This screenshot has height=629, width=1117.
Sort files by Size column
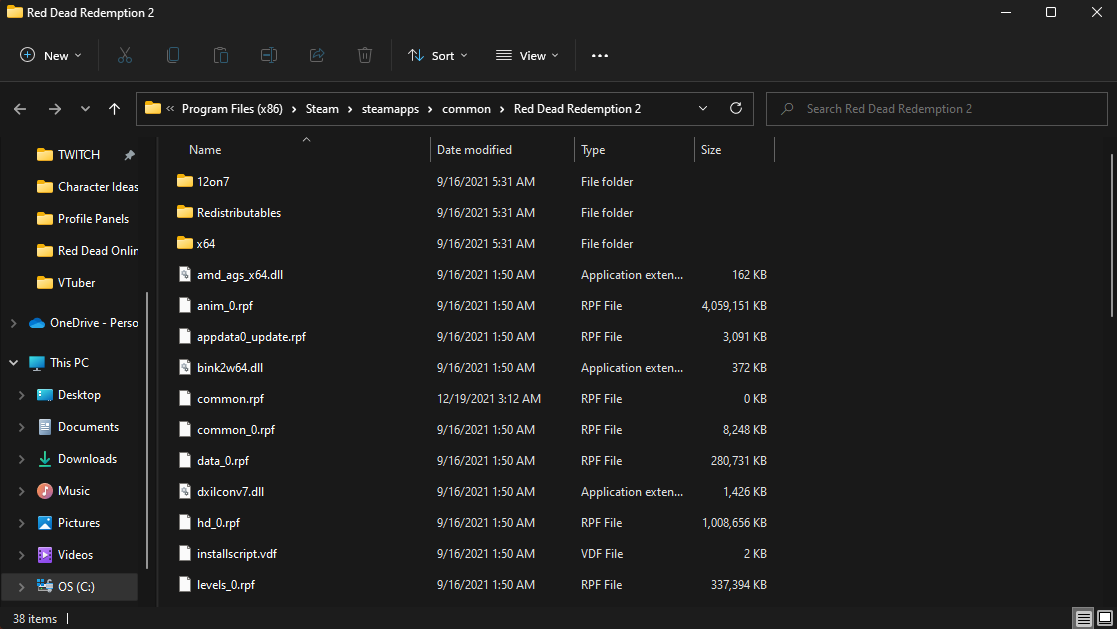click(x=711, y=150)
